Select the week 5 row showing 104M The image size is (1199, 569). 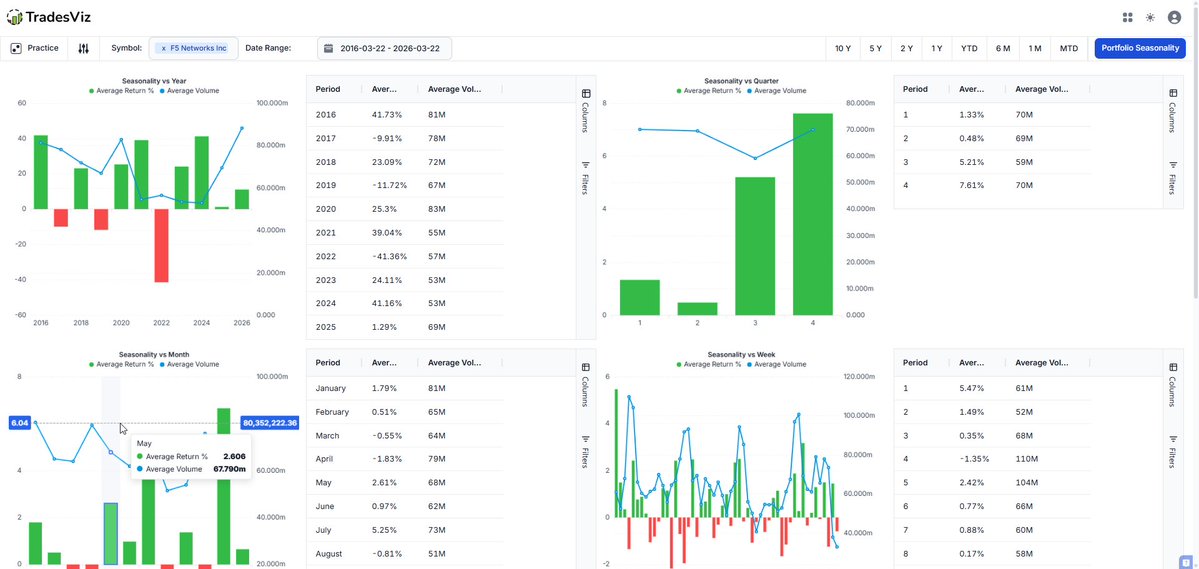[x=993, y=483]
